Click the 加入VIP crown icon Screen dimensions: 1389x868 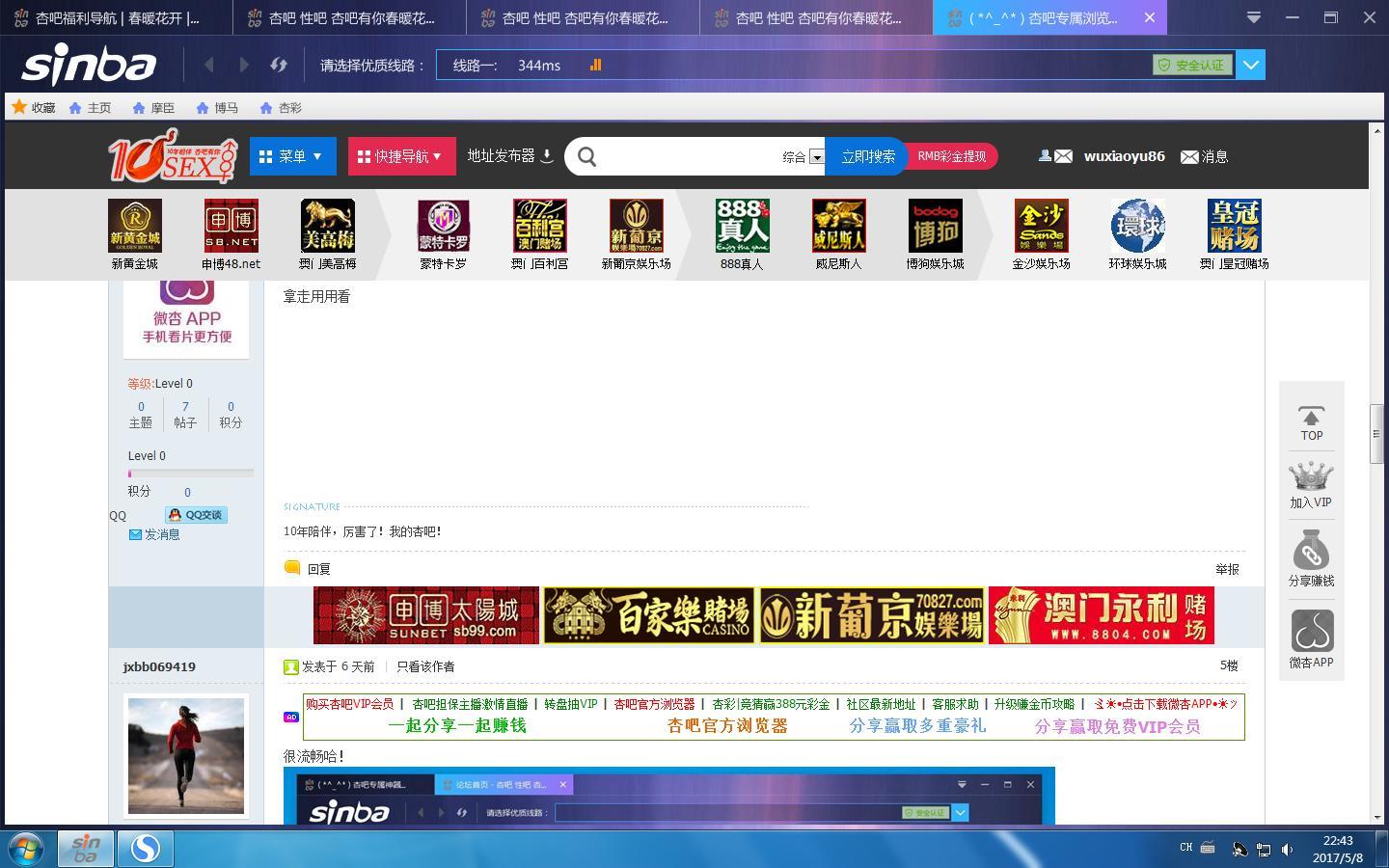(1311, 476)
